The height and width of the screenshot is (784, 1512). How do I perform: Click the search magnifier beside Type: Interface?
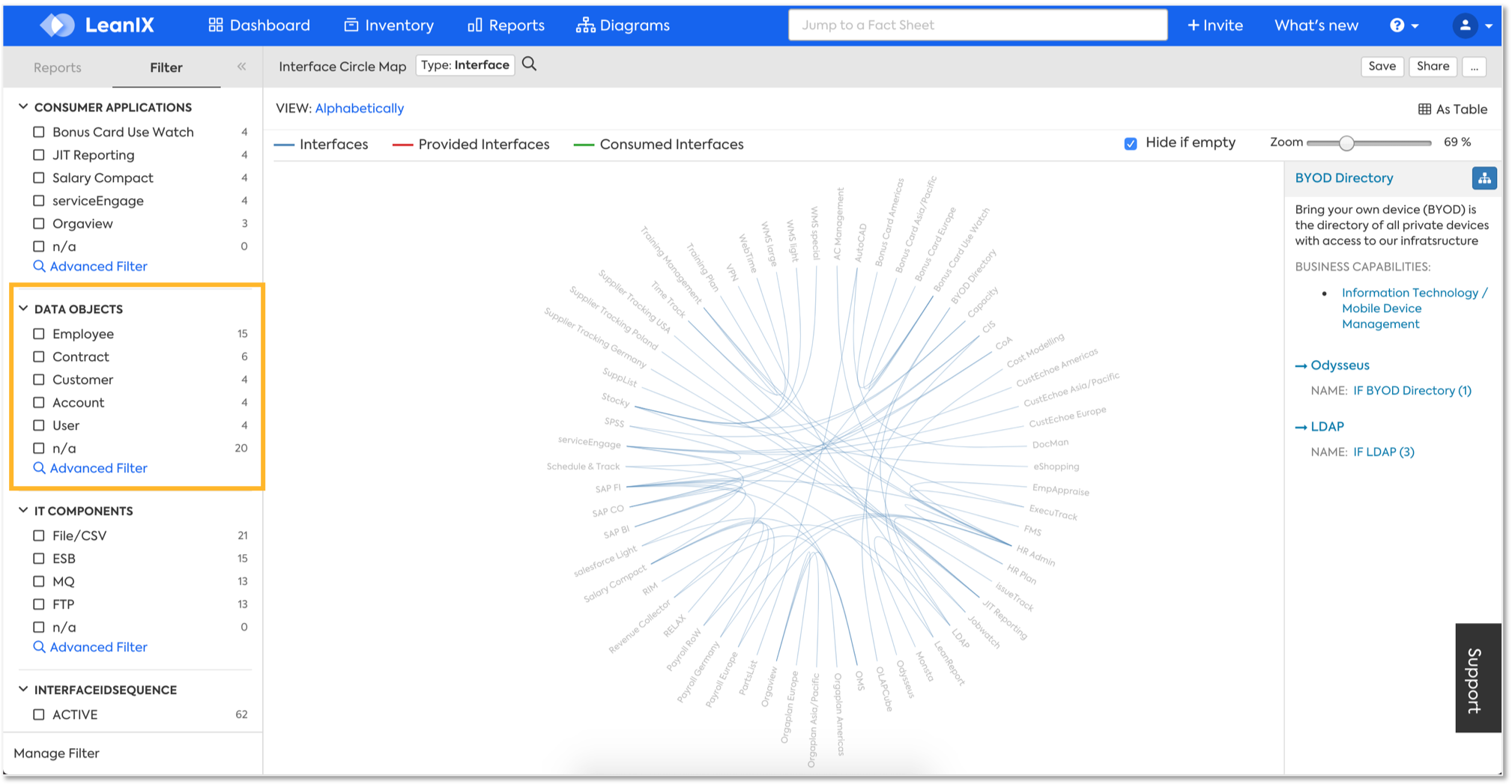pos(530,64)
